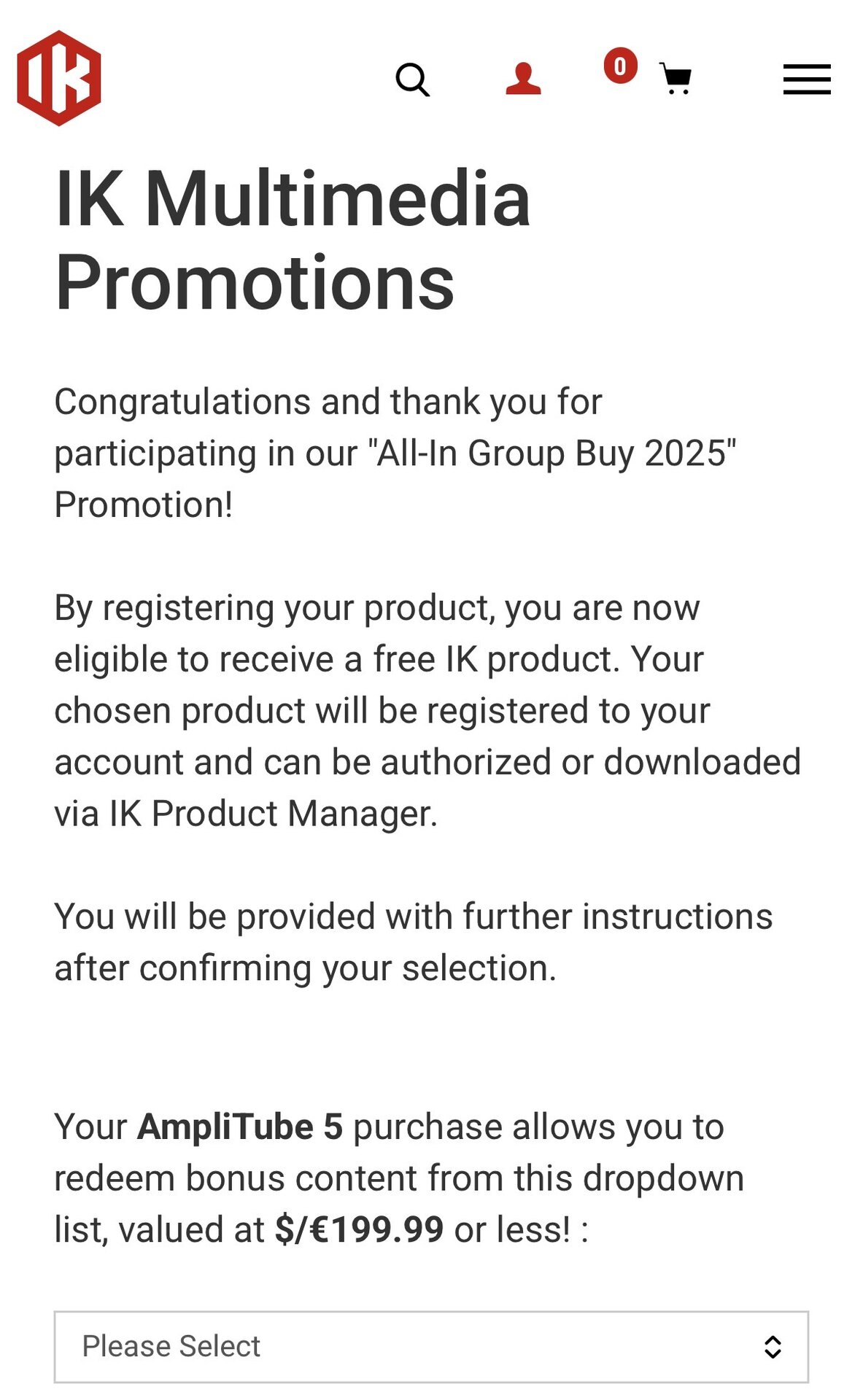Click "You will be provided with further instructions"
Image resolution: width=863 pixels, height=1400 pixels.
pos(413,917)
